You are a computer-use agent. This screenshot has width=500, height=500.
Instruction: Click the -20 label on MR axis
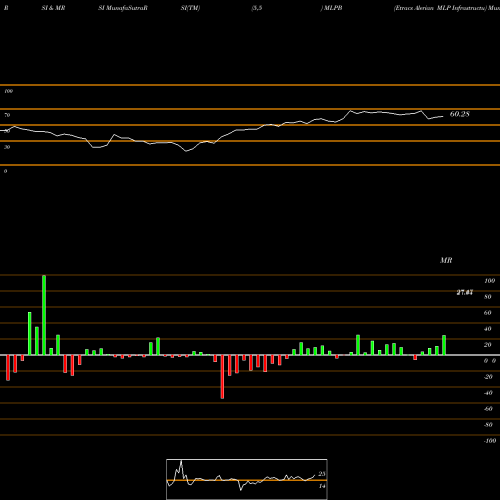pyautogui.click(x=488, y=377)
